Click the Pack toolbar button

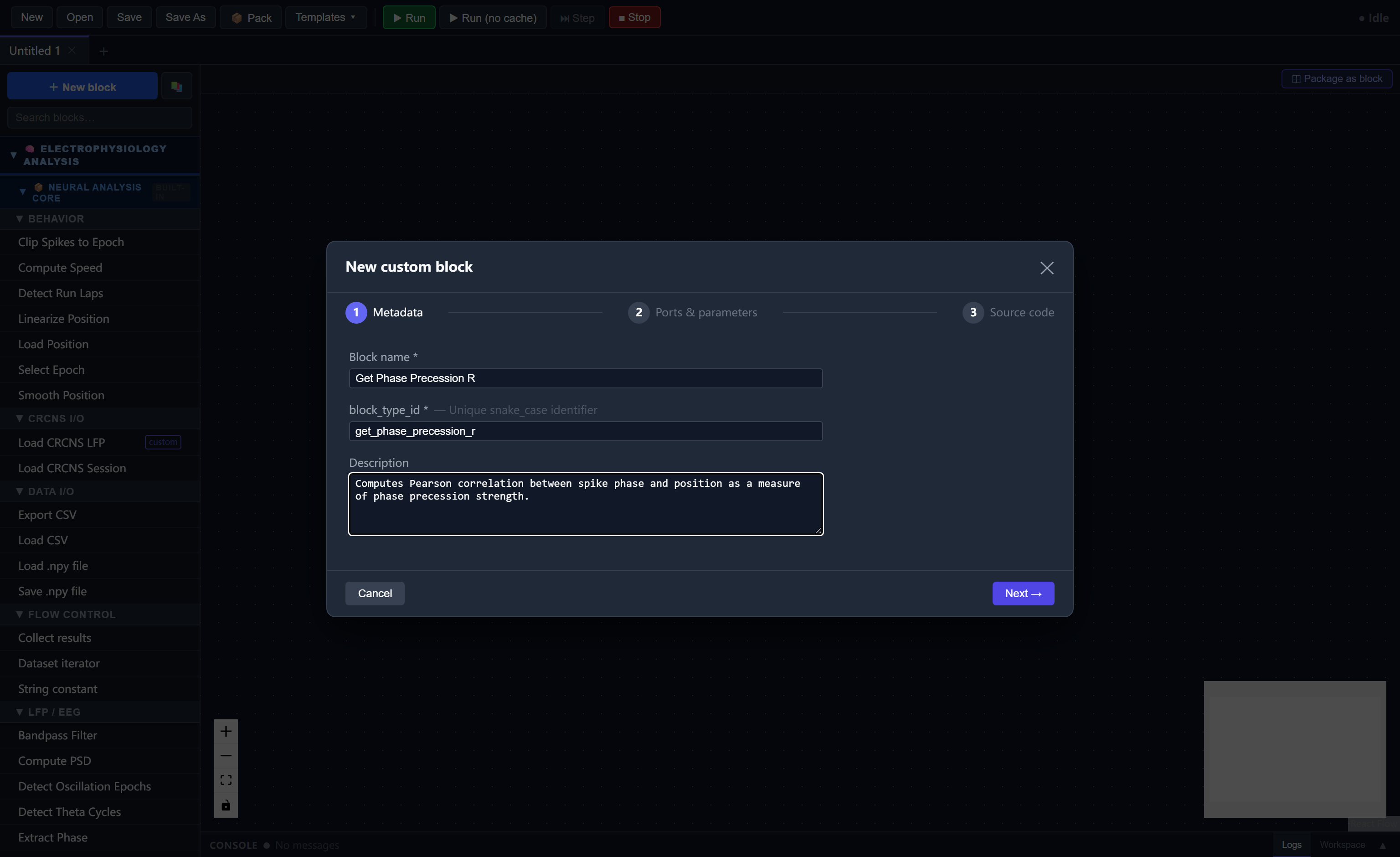pyautogui.click(x=251, y=17)
